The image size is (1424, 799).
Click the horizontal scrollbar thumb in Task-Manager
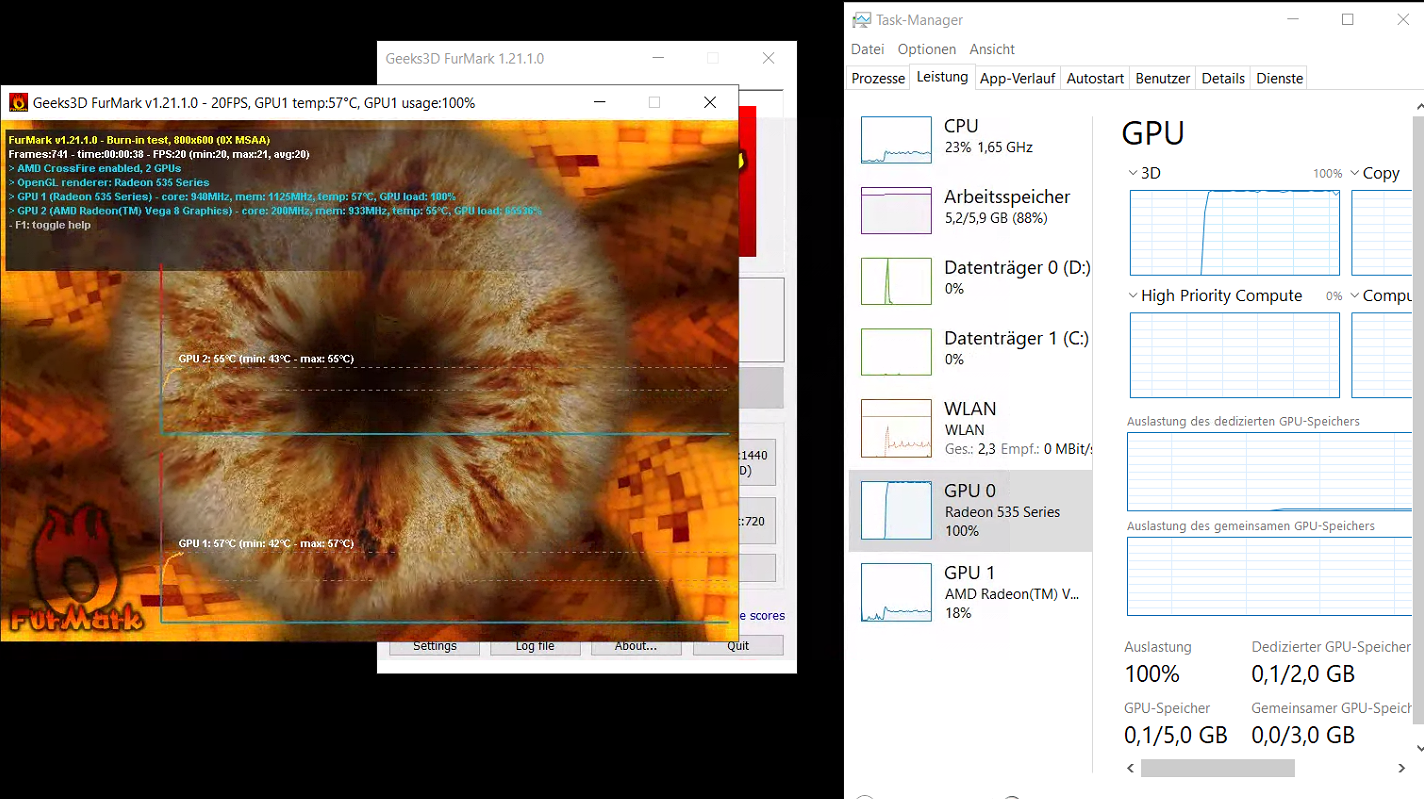1218,768
